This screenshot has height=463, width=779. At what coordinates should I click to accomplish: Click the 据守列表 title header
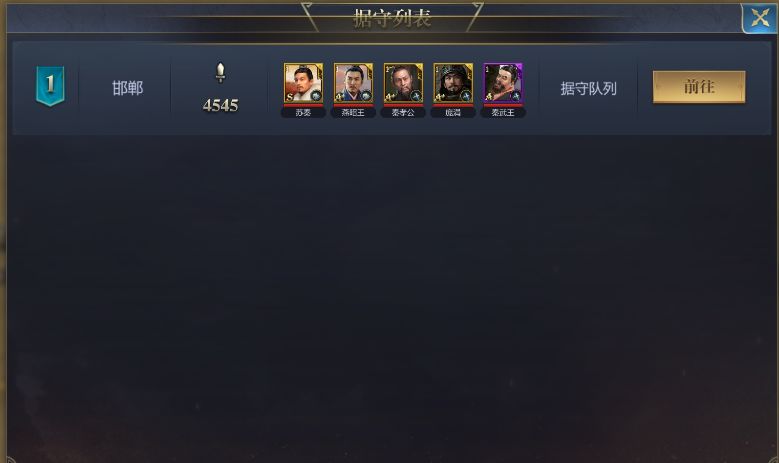coord(392,18)
